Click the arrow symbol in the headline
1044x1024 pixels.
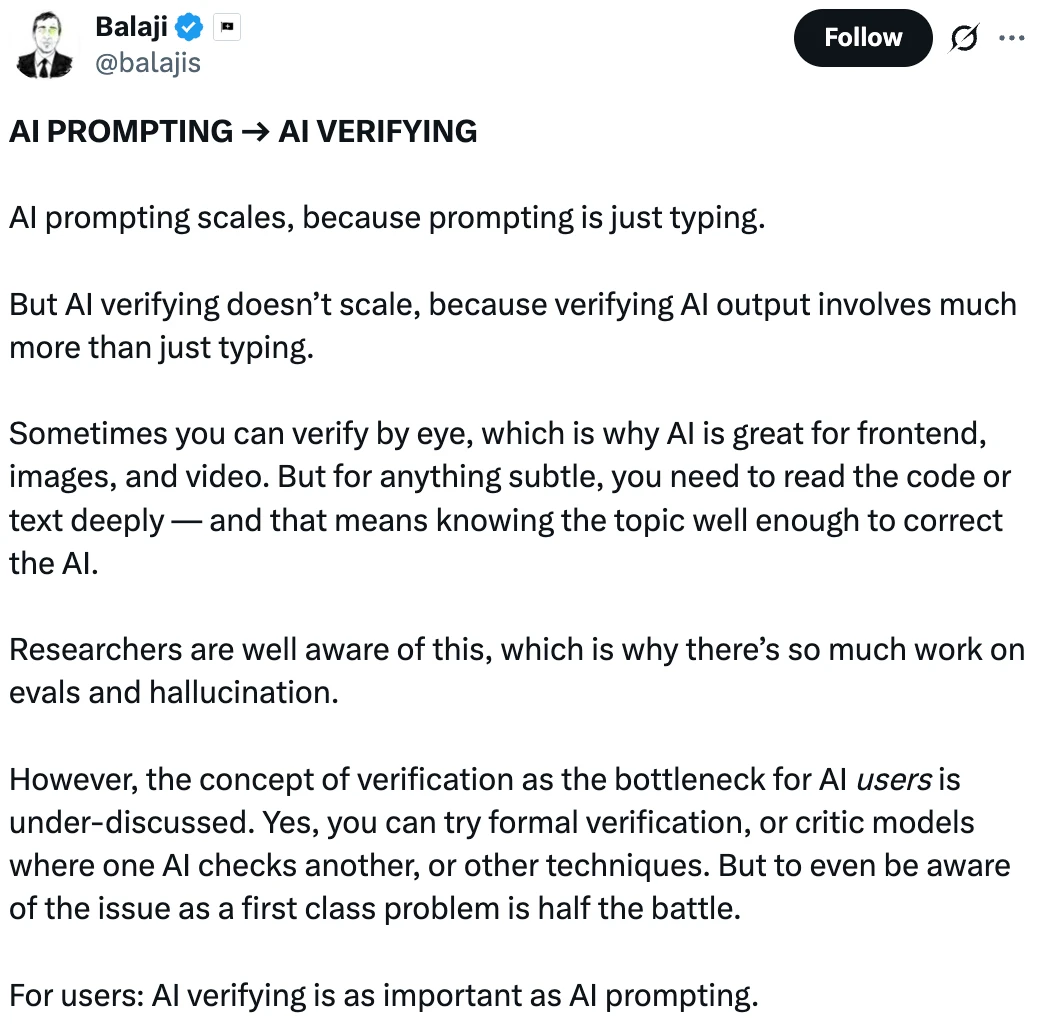[x=256, y=132]
